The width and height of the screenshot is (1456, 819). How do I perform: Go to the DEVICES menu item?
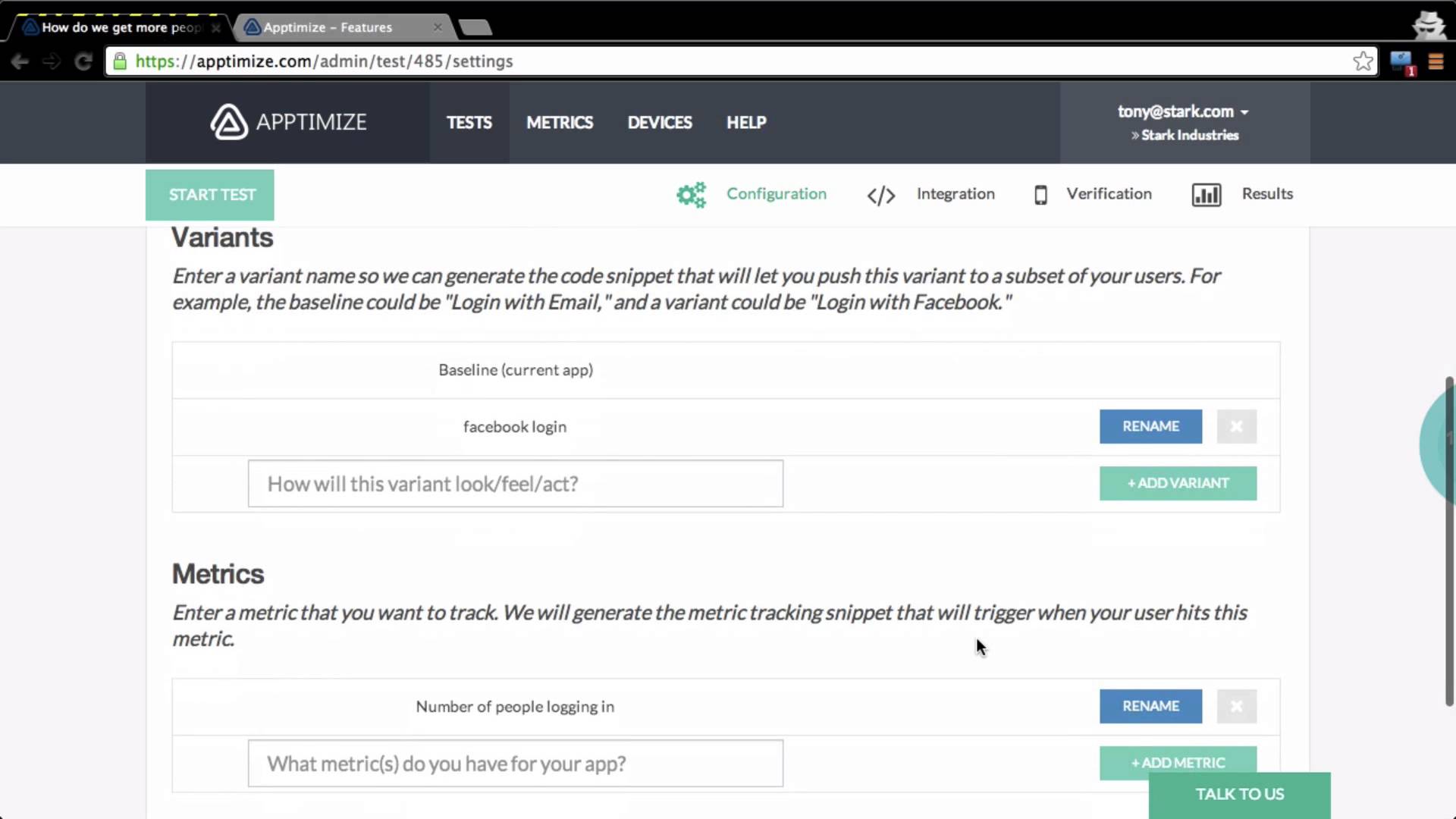coord(659,122)
